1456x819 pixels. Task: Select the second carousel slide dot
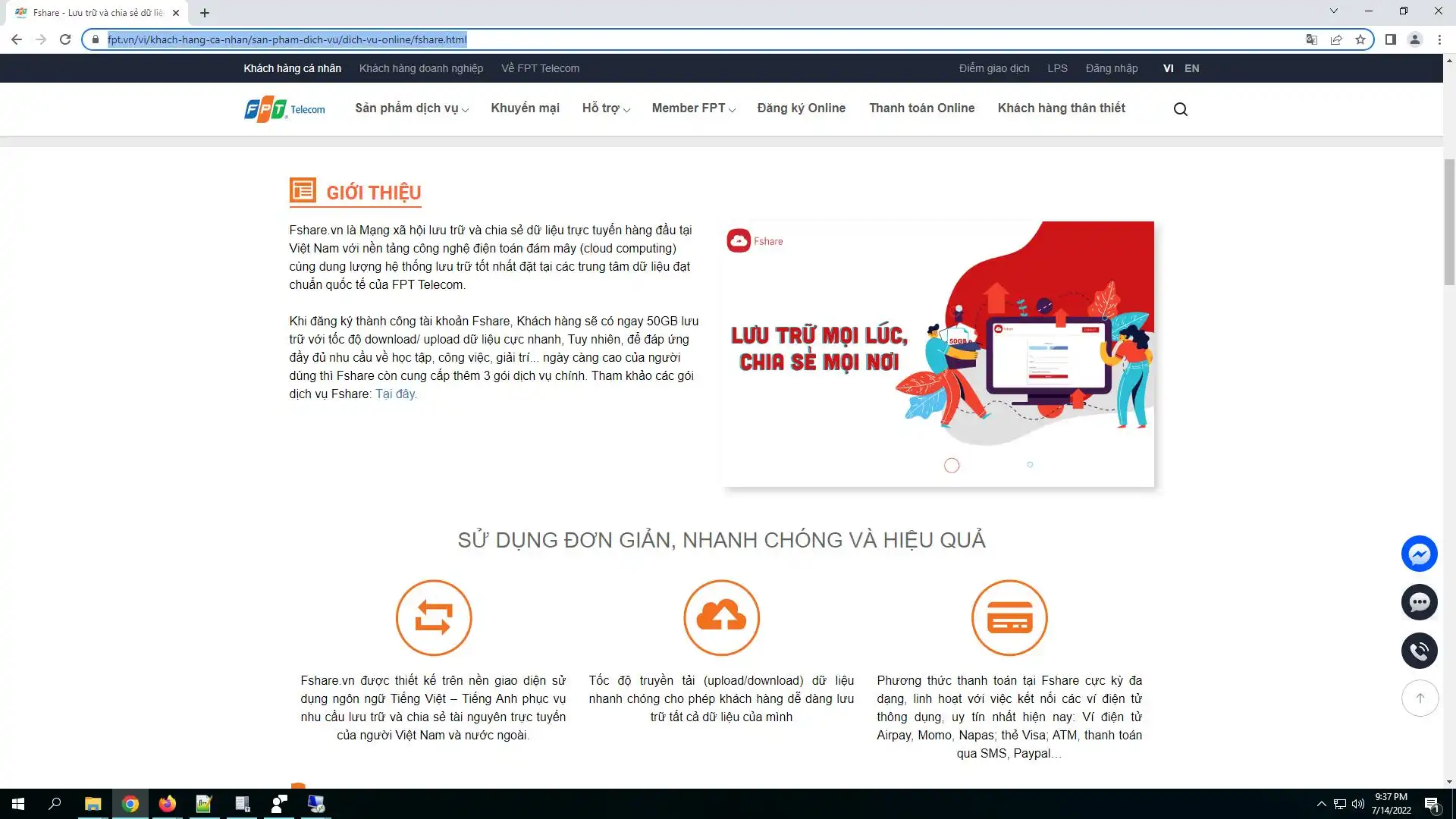pos(1030,465)
